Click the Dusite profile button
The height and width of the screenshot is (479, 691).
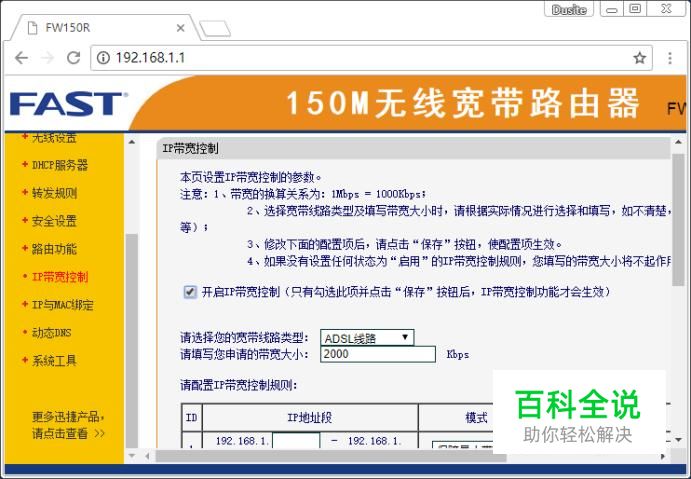(x=569, y=10)
